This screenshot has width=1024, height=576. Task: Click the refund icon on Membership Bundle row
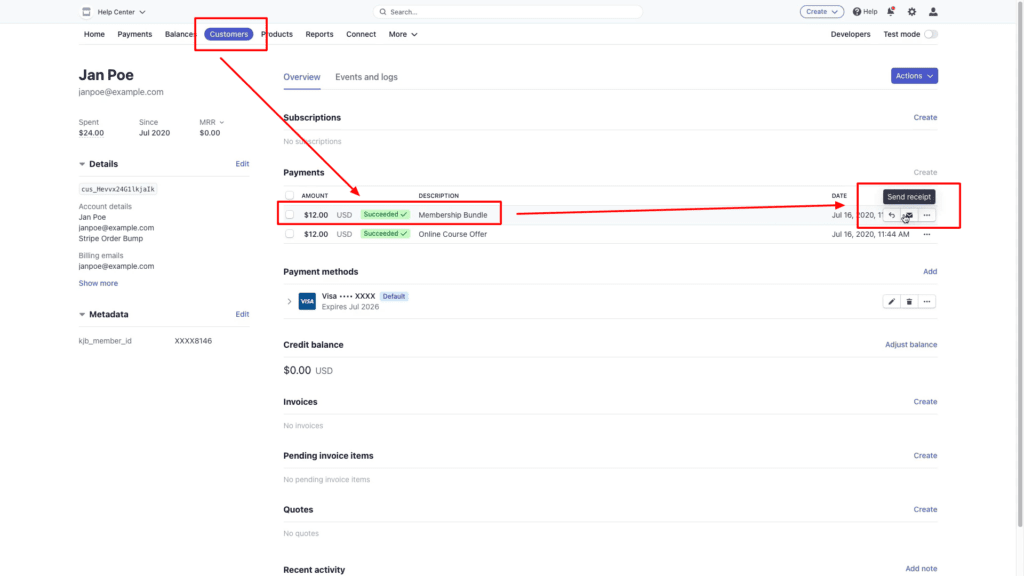(x=891, y=215)
